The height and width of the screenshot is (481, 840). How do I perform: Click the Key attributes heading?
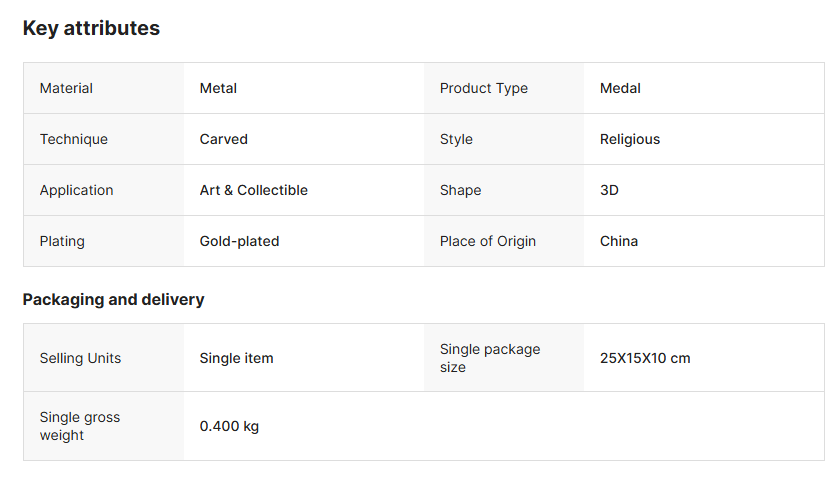click(x=91, y=28)
